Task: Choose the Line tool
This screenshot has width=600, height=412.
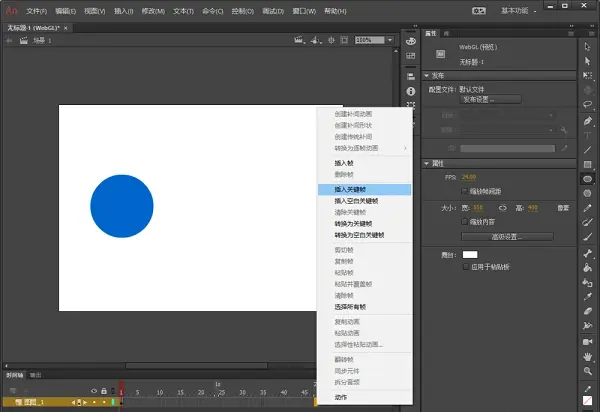Action: [x=588, y=149]
